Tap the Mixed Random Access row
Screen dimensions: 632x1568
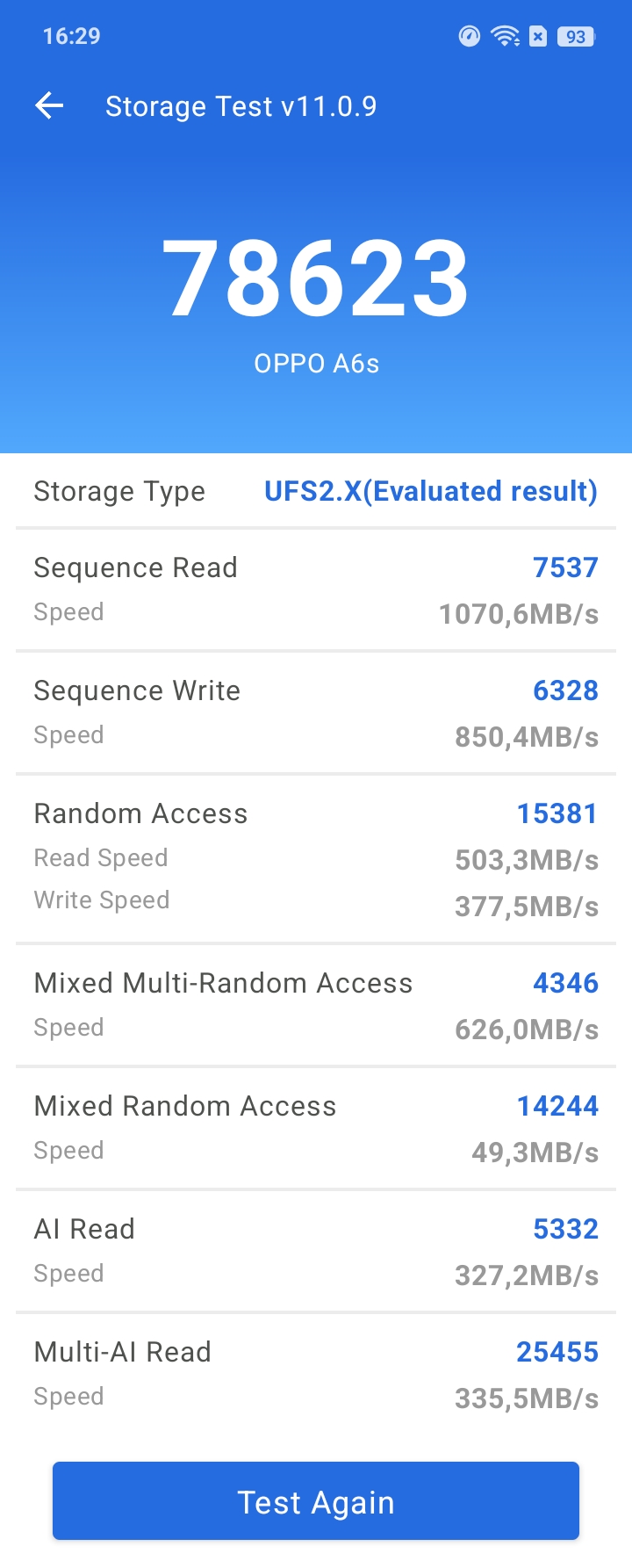click(x=316, y=1128)
